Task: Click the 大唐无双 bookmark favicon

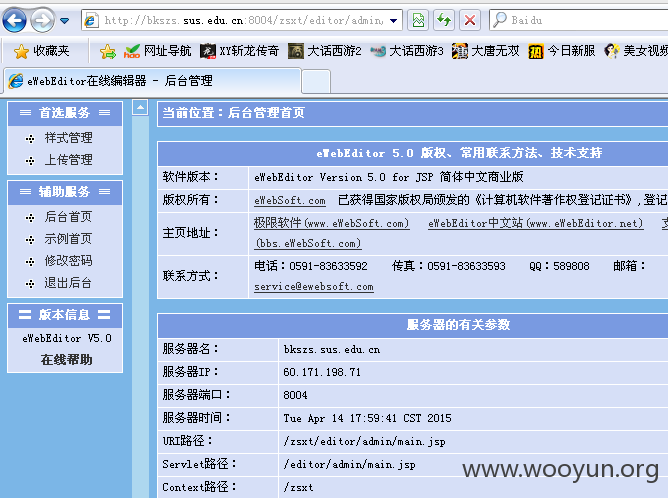Action: point(460,52)
